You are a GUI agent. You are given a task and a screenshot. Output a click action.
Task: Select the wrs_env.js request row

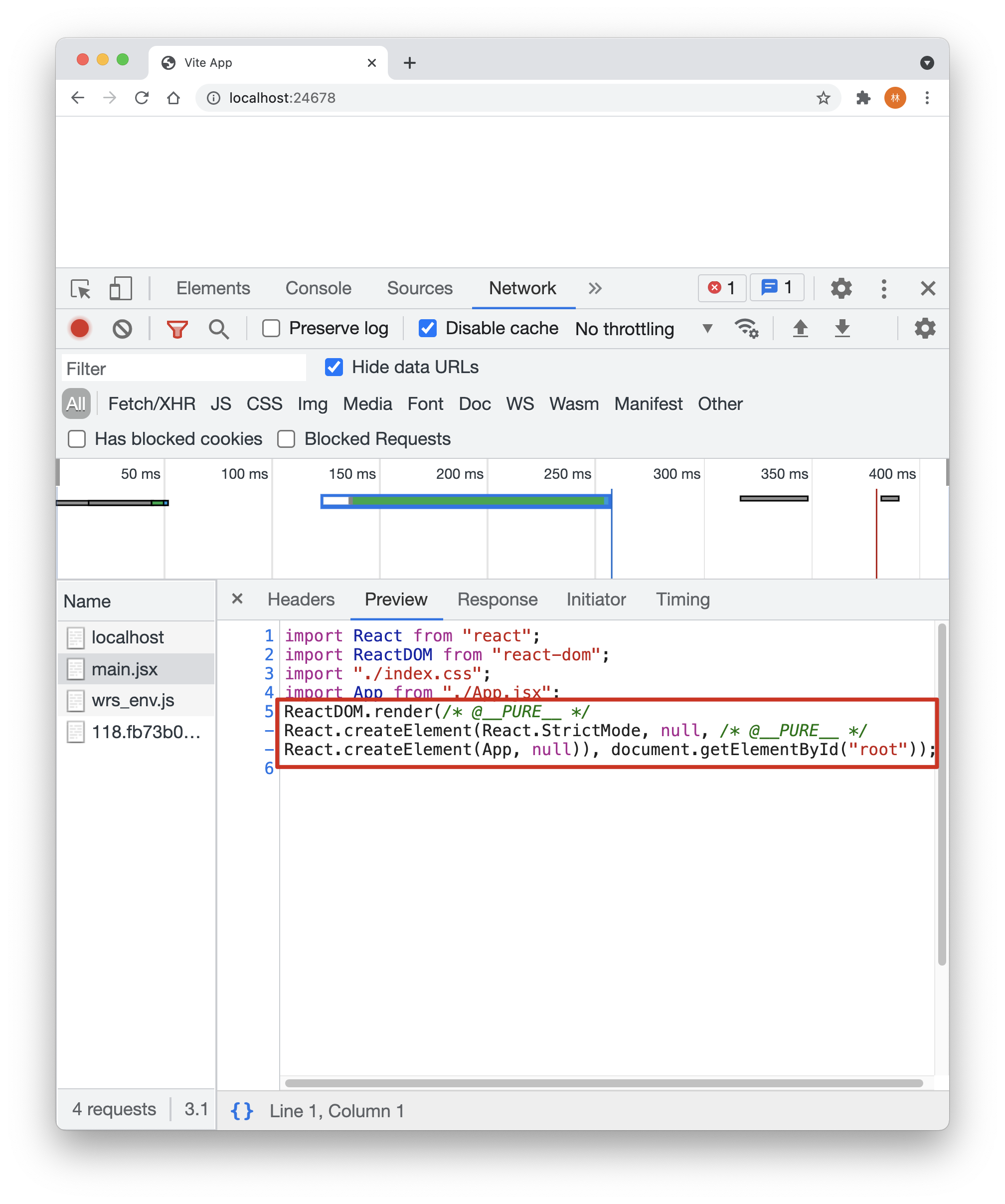click(137, 700)
